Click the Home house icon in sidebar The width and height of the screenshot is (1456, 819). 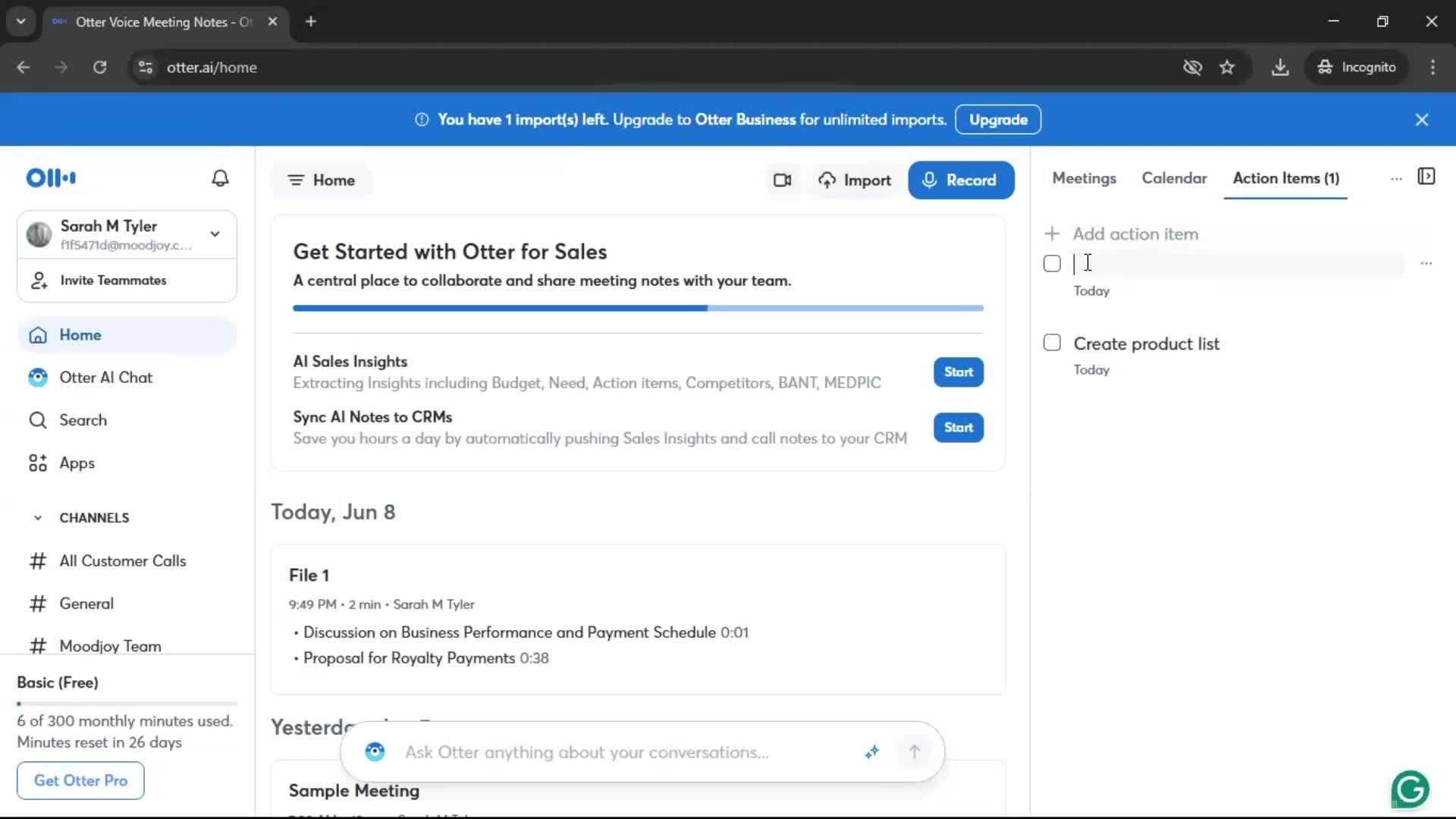[38, 335]
